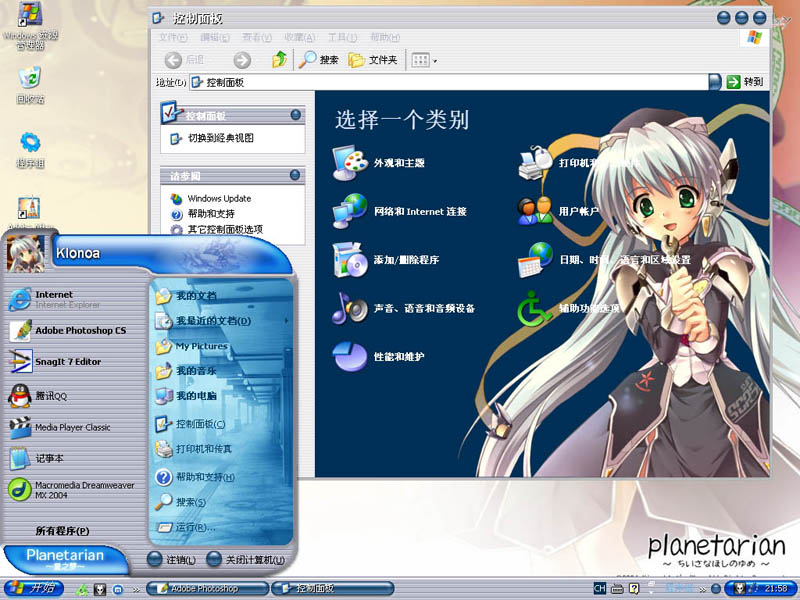Launch Internet Explorer from Start menu

[x=76, y=299]
